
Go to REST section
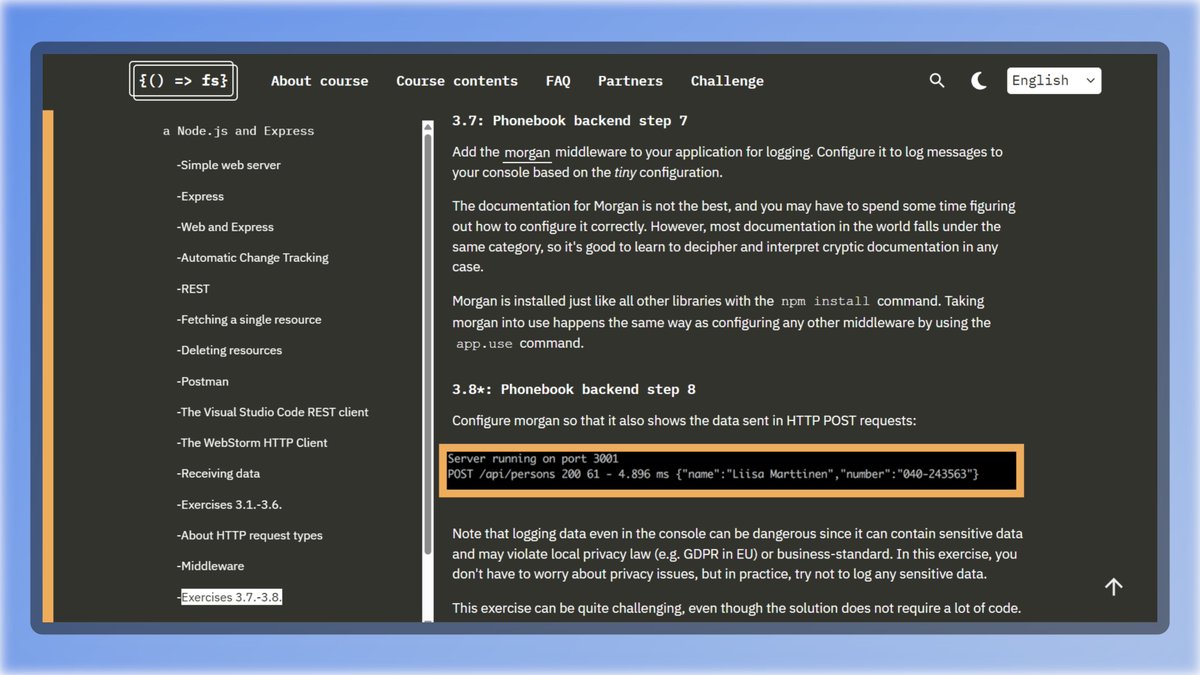pyautogui.click(x=194, y=289)
